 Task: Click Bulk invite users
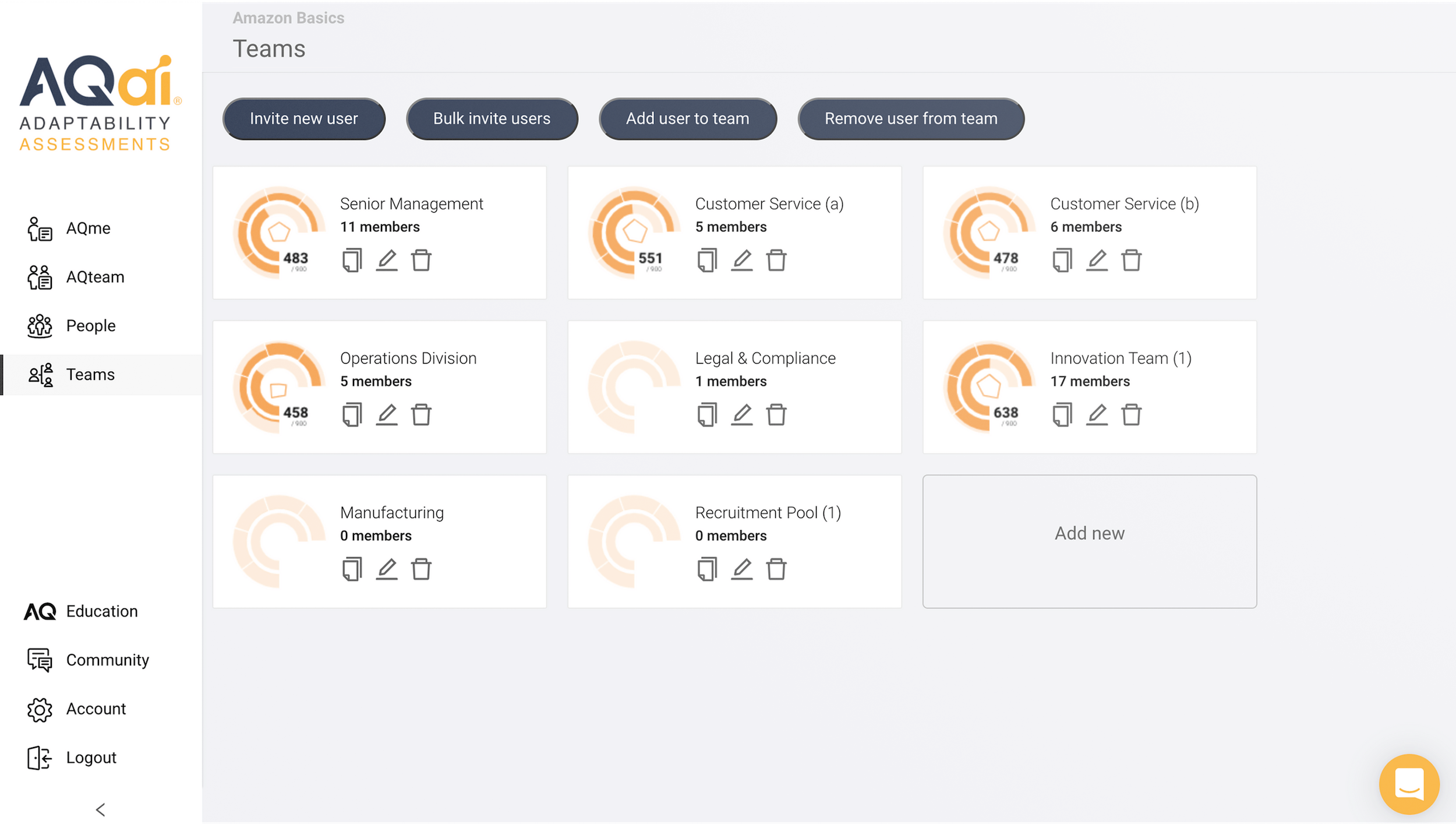(x=492, y=118)
